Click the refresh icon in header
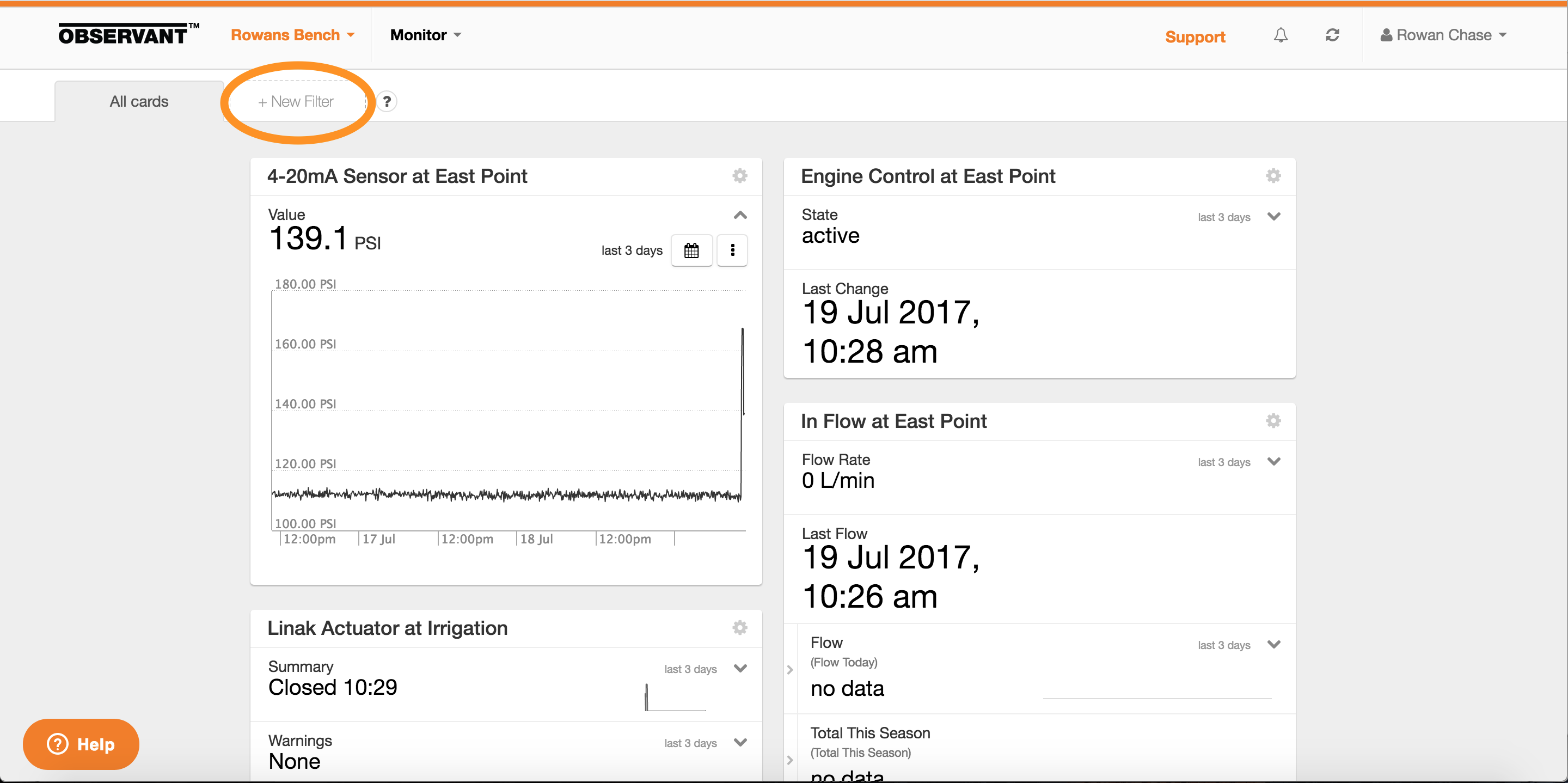 tap(1332, 35)
